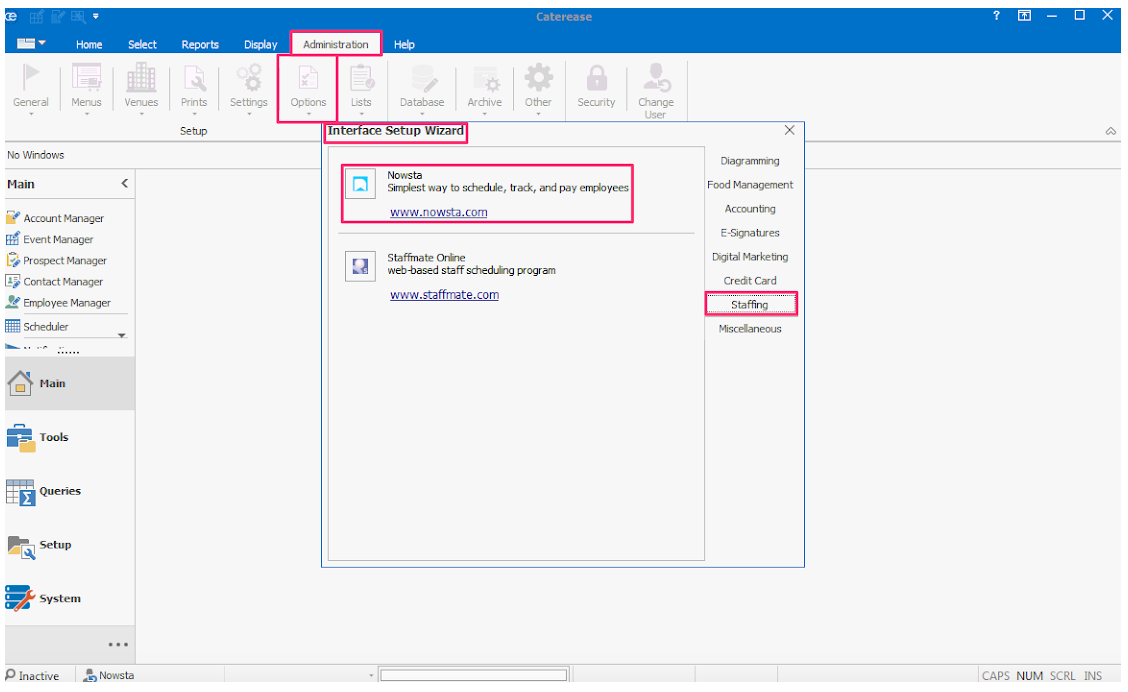This screenshot has width=1128, height=692.
Task: Select Staffing category in wizard
Action: pos(750,304)
